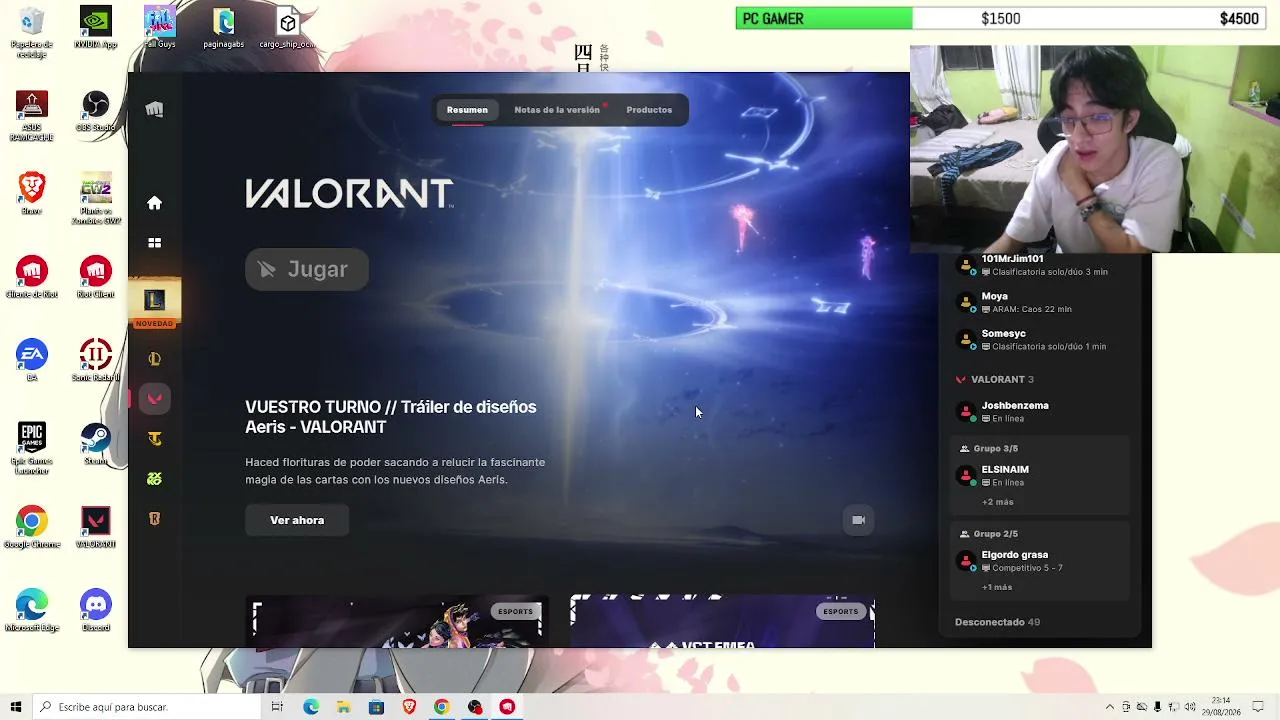1280x720 pixels.
Task: Open the green 2XKO game icon in sidebar
Action: 154,479
